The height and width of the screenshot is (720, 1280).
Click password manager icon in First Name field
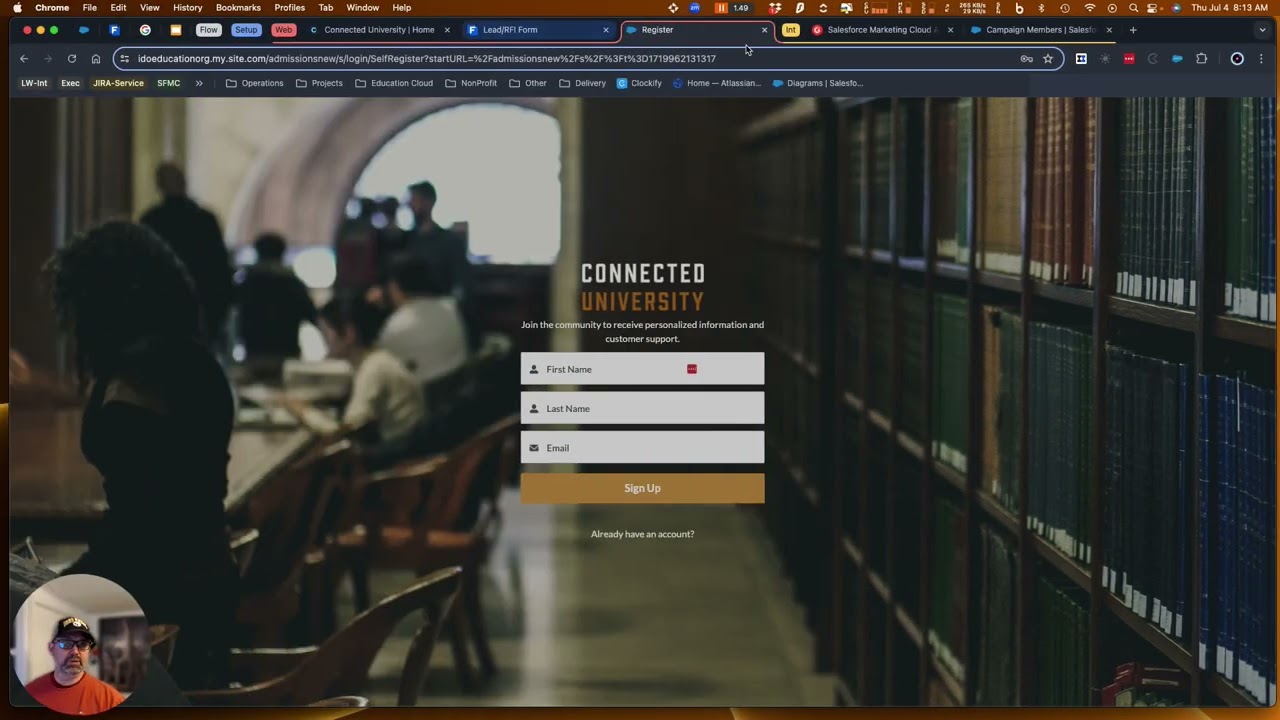click(692, 369)
